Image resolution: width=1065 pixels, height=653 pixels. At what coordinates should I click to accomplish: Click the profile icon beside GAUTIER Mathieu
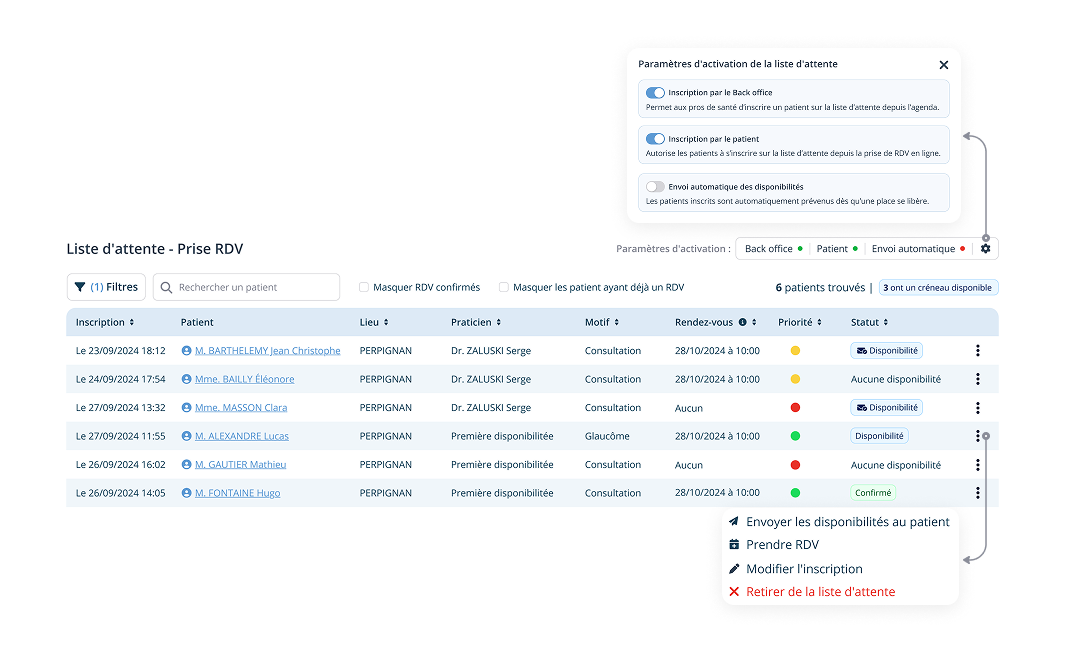pos(186,465)
